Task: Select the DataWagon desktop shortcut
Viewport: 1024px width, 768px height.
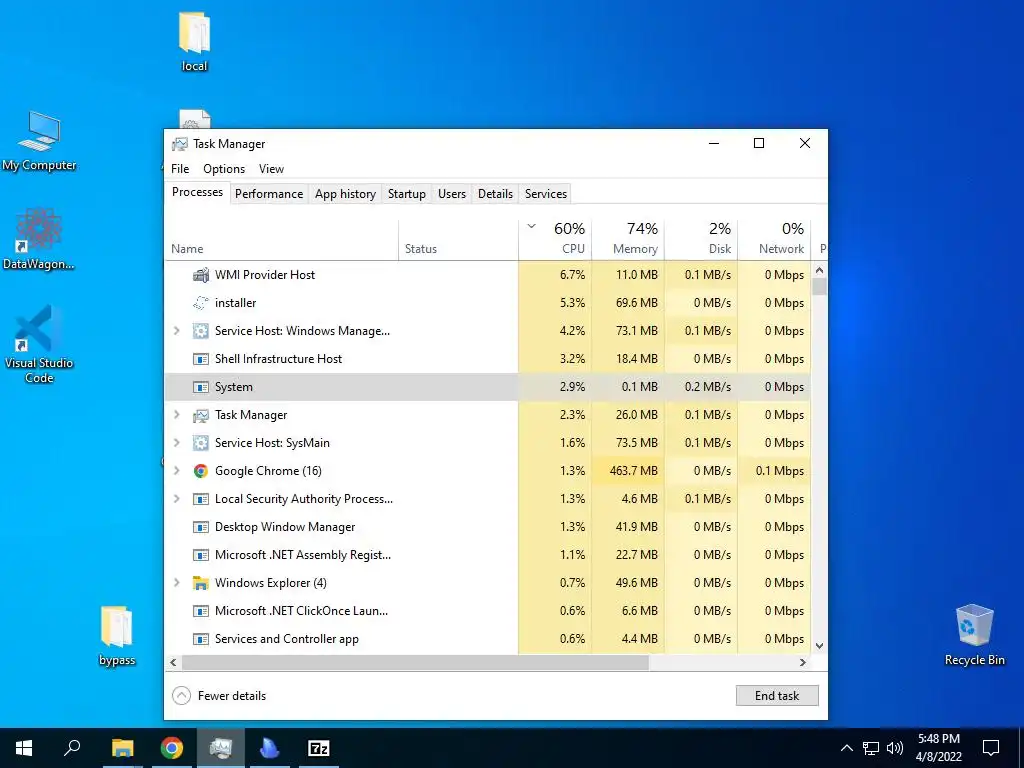Action: point(39,239)
